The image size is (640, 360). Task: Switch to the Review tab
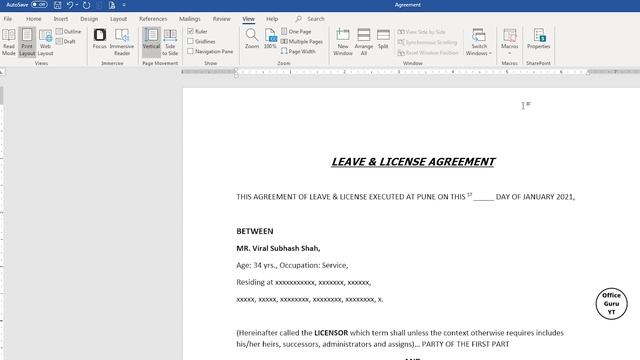pos(222,19)
